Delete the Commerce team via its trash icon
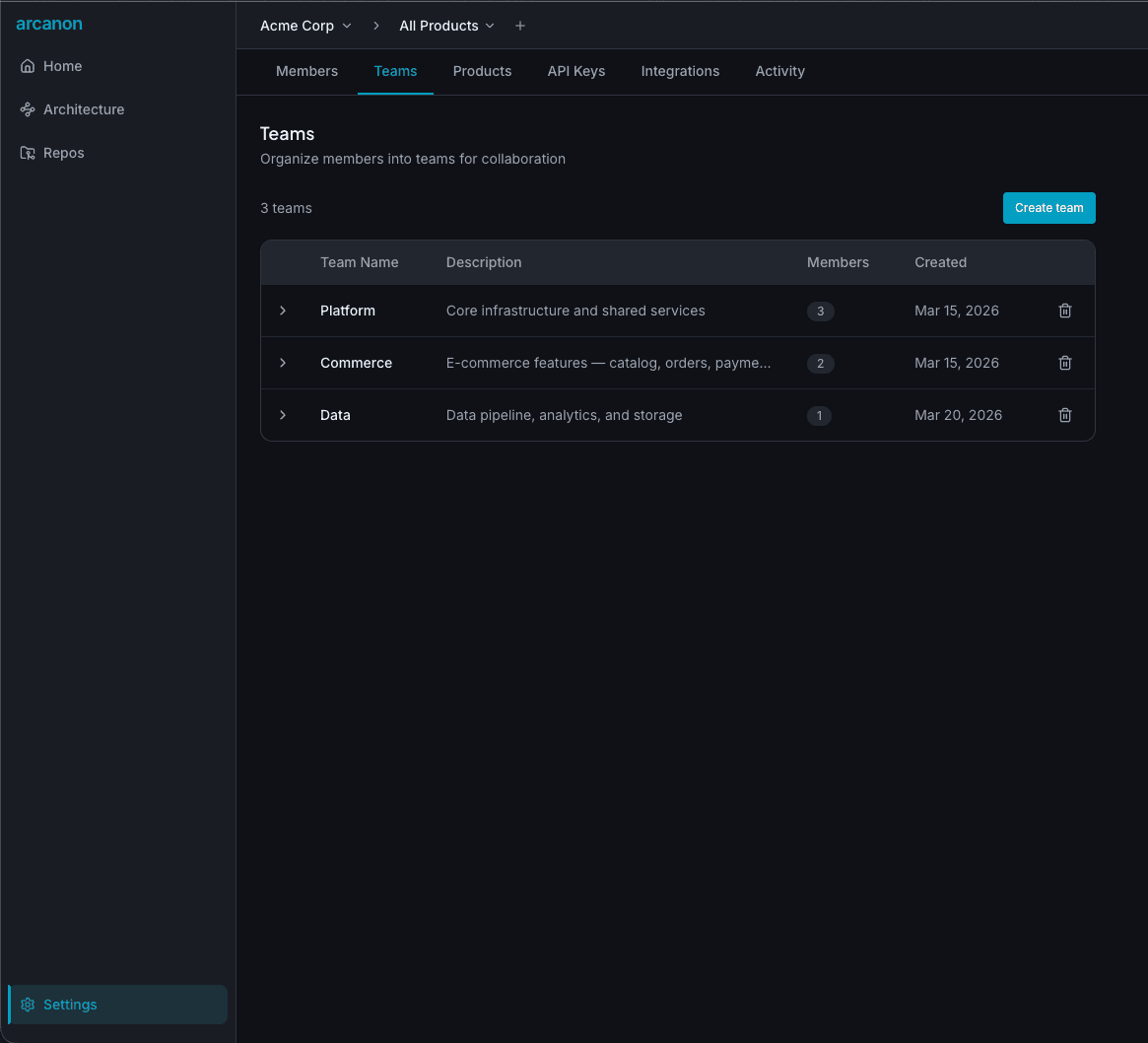Screen dimensions: 1148x1043 click(1064, 363)
